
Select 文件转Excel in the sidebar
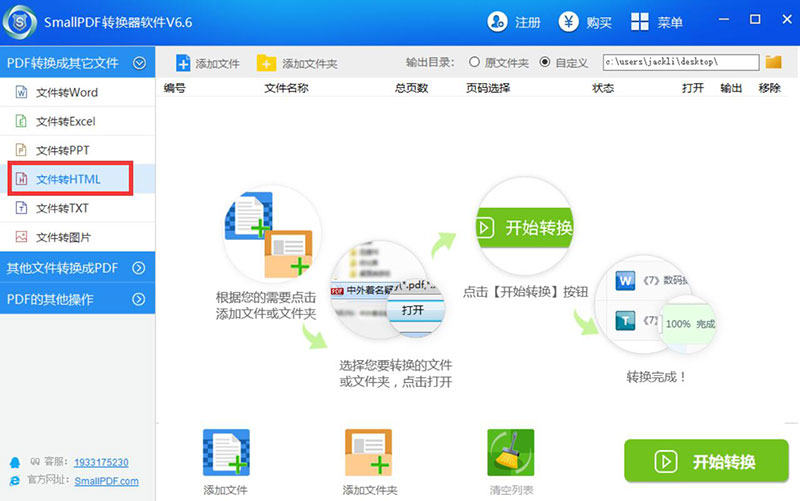[66, 122]
